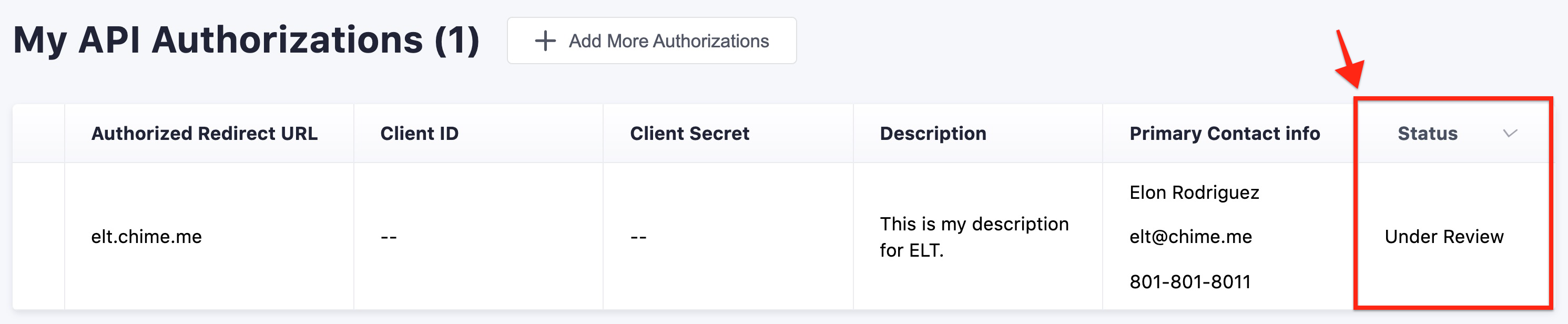Select the Description column header
This screenshot has height=324, width=1568.
tap(932, 134)
